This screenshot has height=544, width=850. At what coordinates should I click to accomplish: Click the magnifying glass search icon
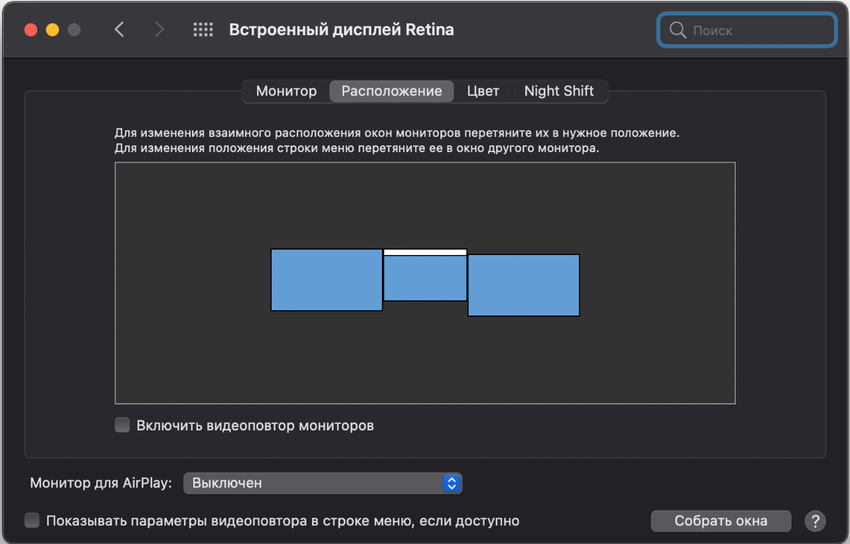[x=678, y=30]
